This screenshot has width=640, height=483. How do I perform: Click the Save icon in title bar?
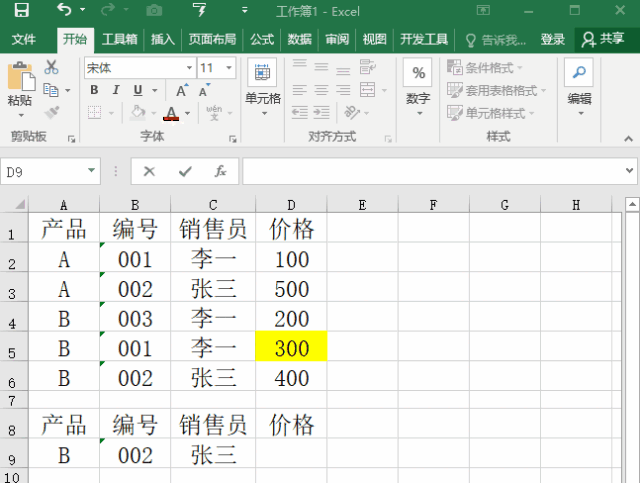[21, 10]
